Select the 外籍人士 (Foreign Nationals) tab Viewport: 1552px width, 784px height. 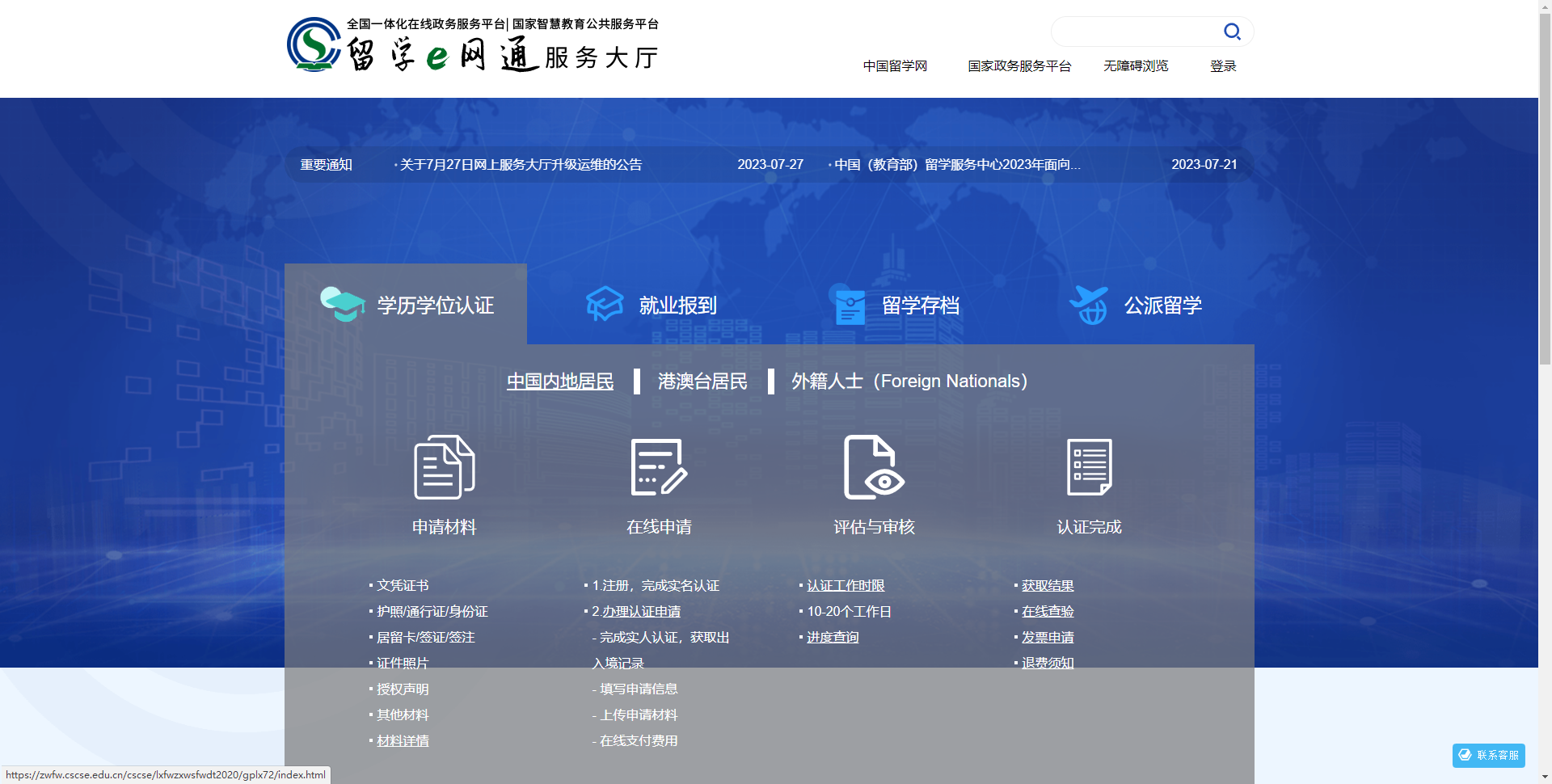click(x=909, y=381)
